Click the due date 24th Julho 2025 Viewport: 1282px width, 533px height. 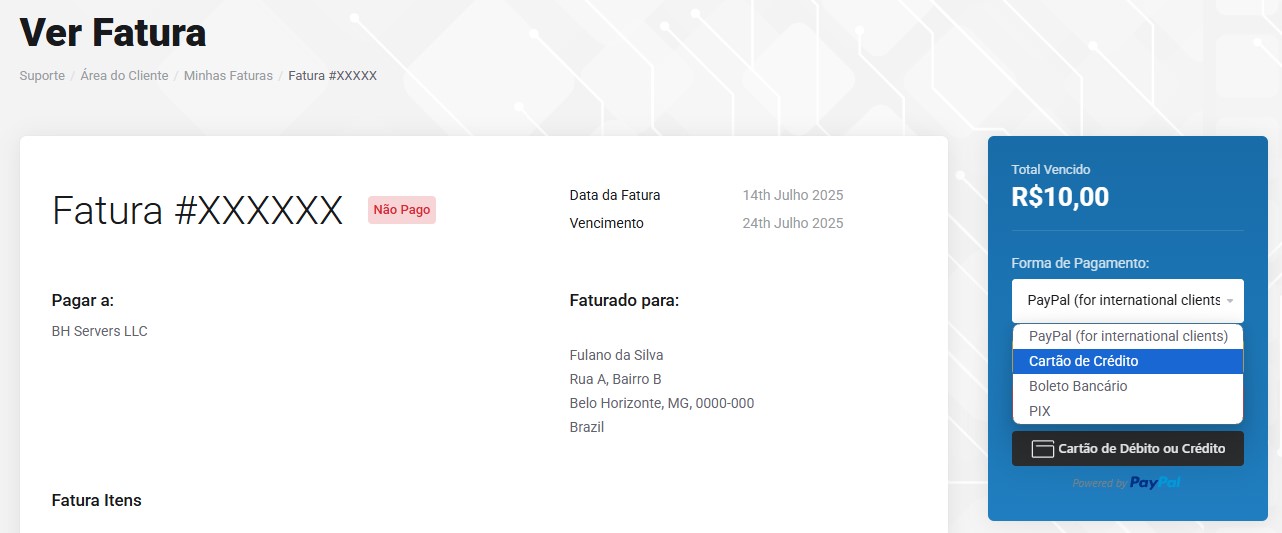(793, 223)
